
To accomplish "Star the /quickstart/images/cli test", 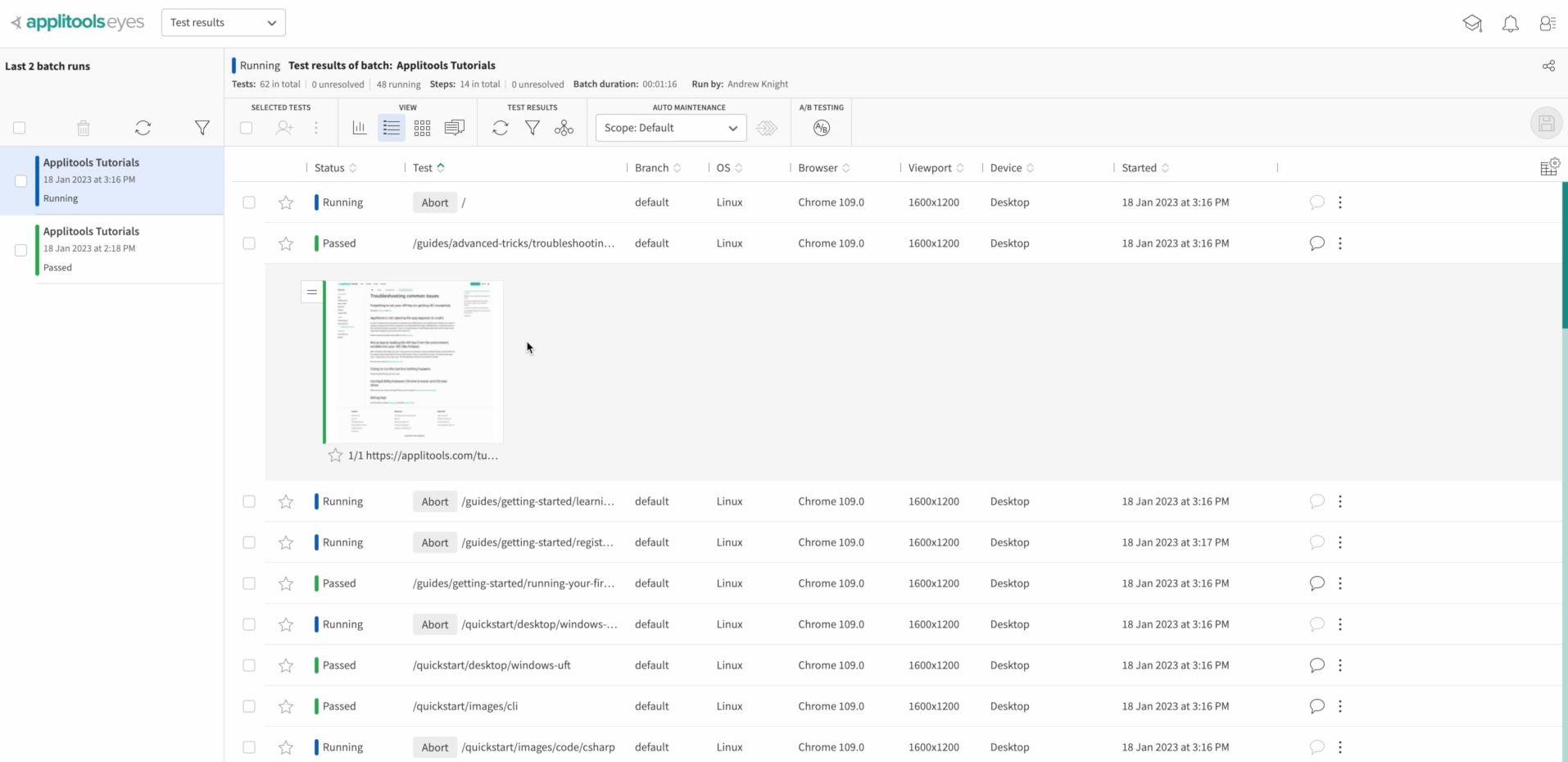I will pos(284,705).
